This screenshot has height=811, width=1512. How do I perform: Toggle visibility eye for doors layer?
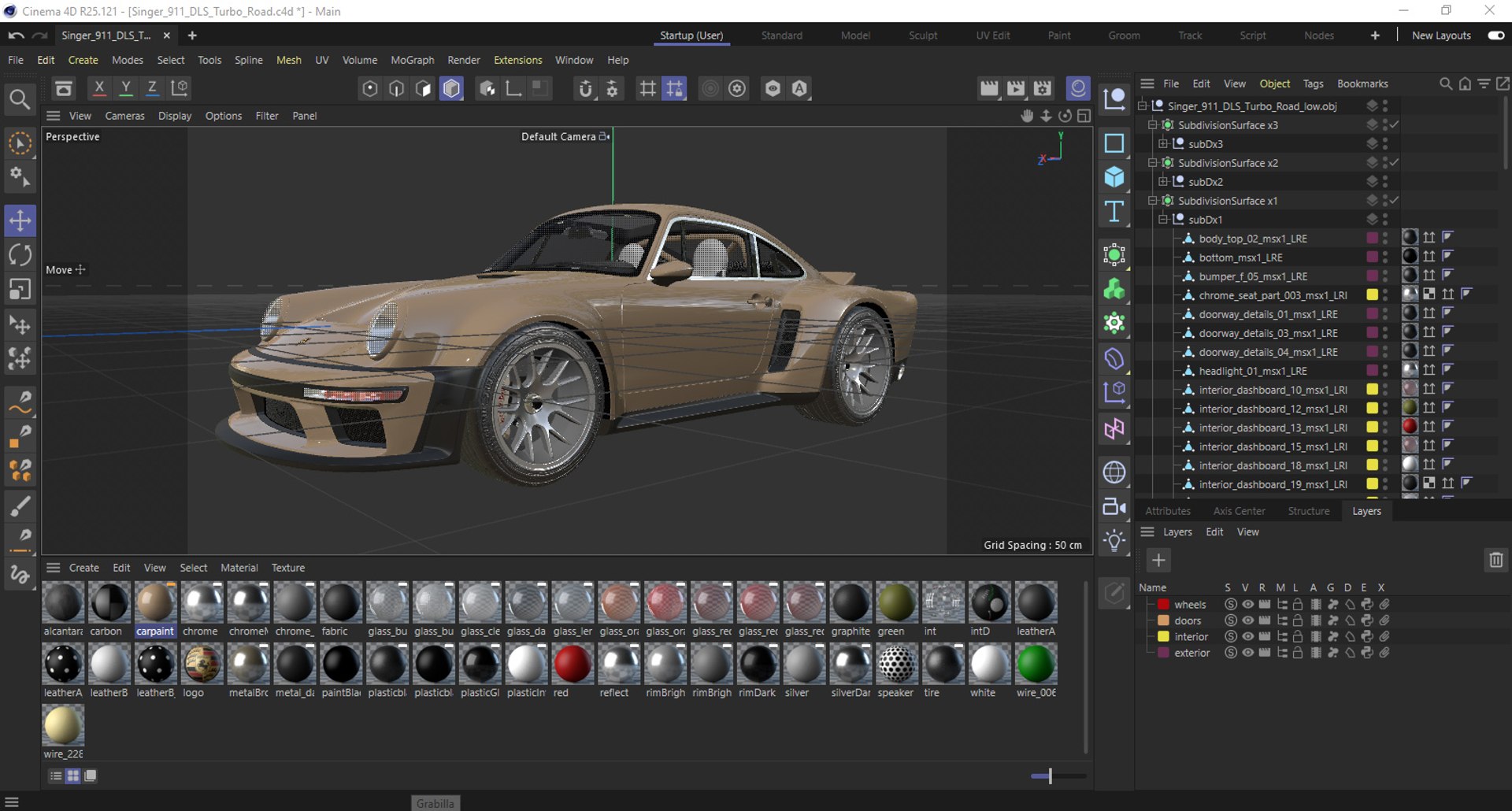coord(1248,620)
